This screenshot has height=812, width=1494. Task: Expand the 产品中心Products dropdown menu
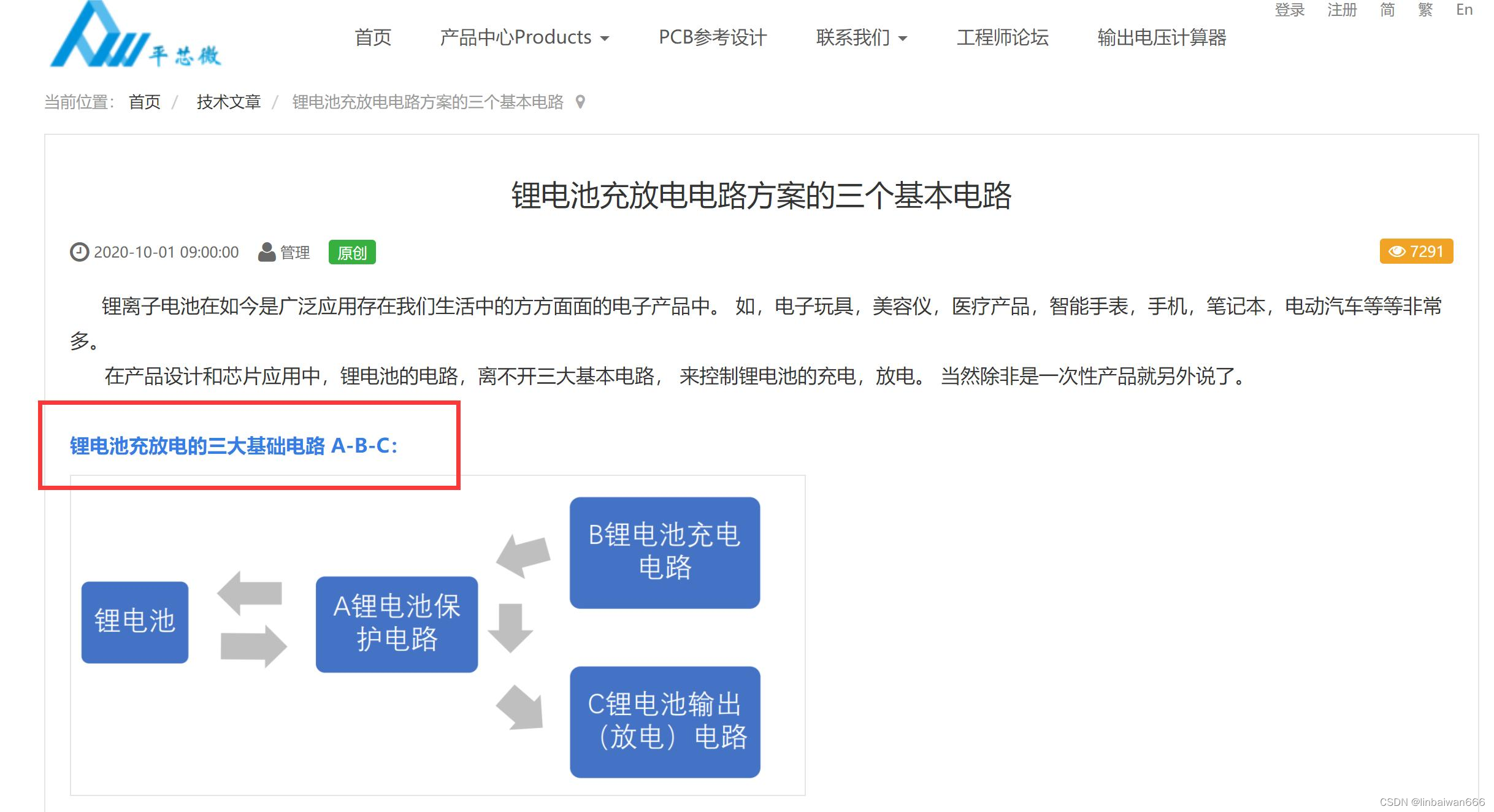(x=524, y=37)
